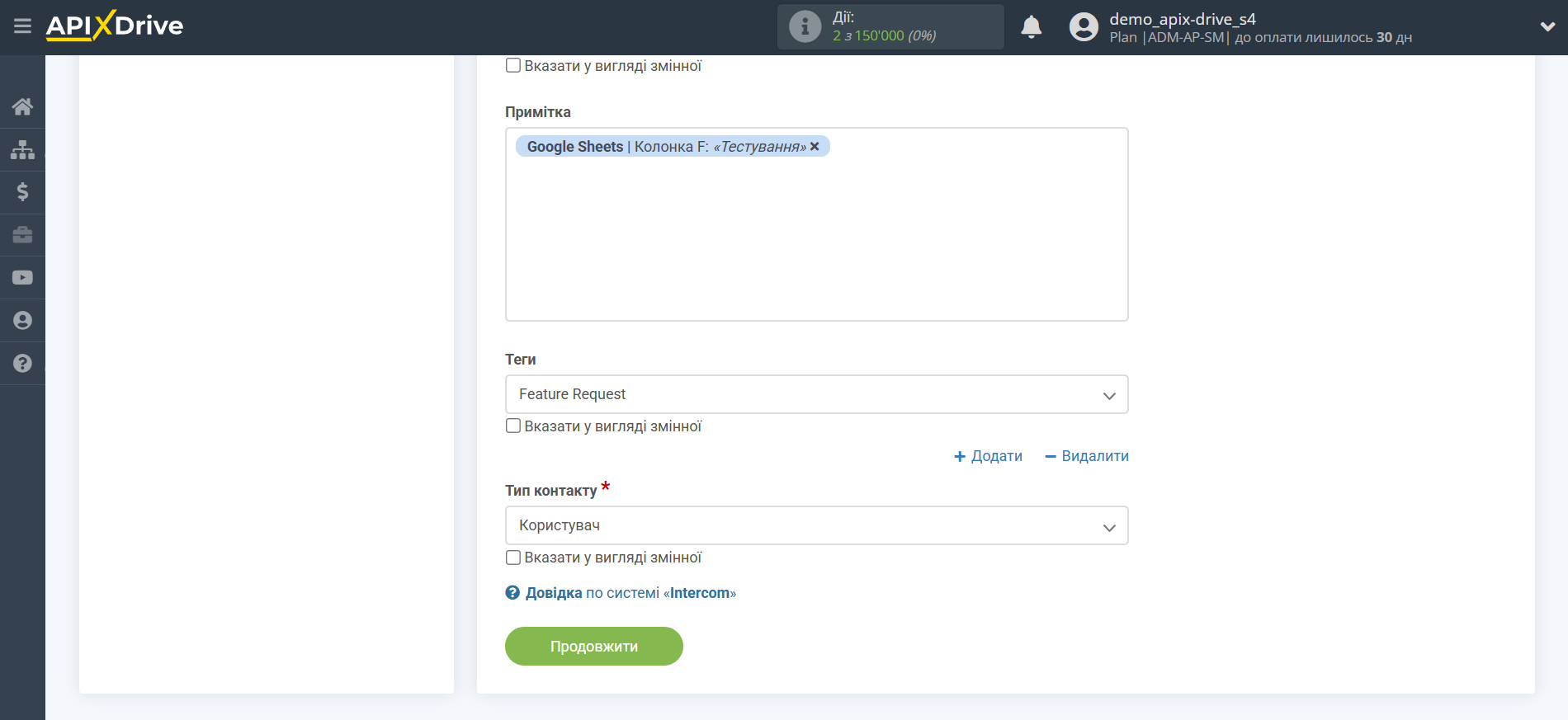Click the Додати link to add tag

tap(988, 456)
